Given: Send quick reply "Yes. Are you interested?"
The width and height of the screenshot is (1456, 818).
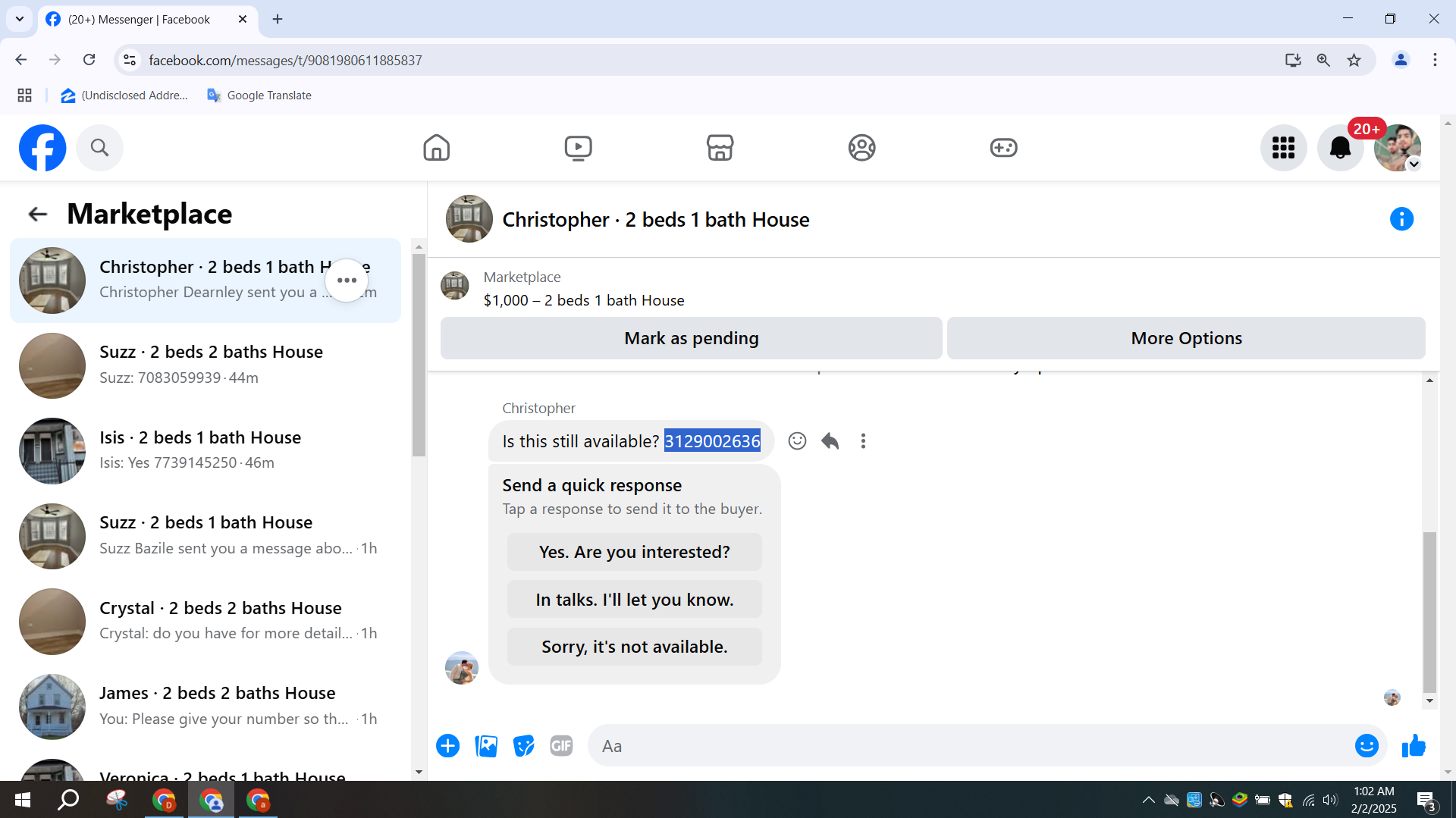Looking at the screenshot, I should click(634, 552).
